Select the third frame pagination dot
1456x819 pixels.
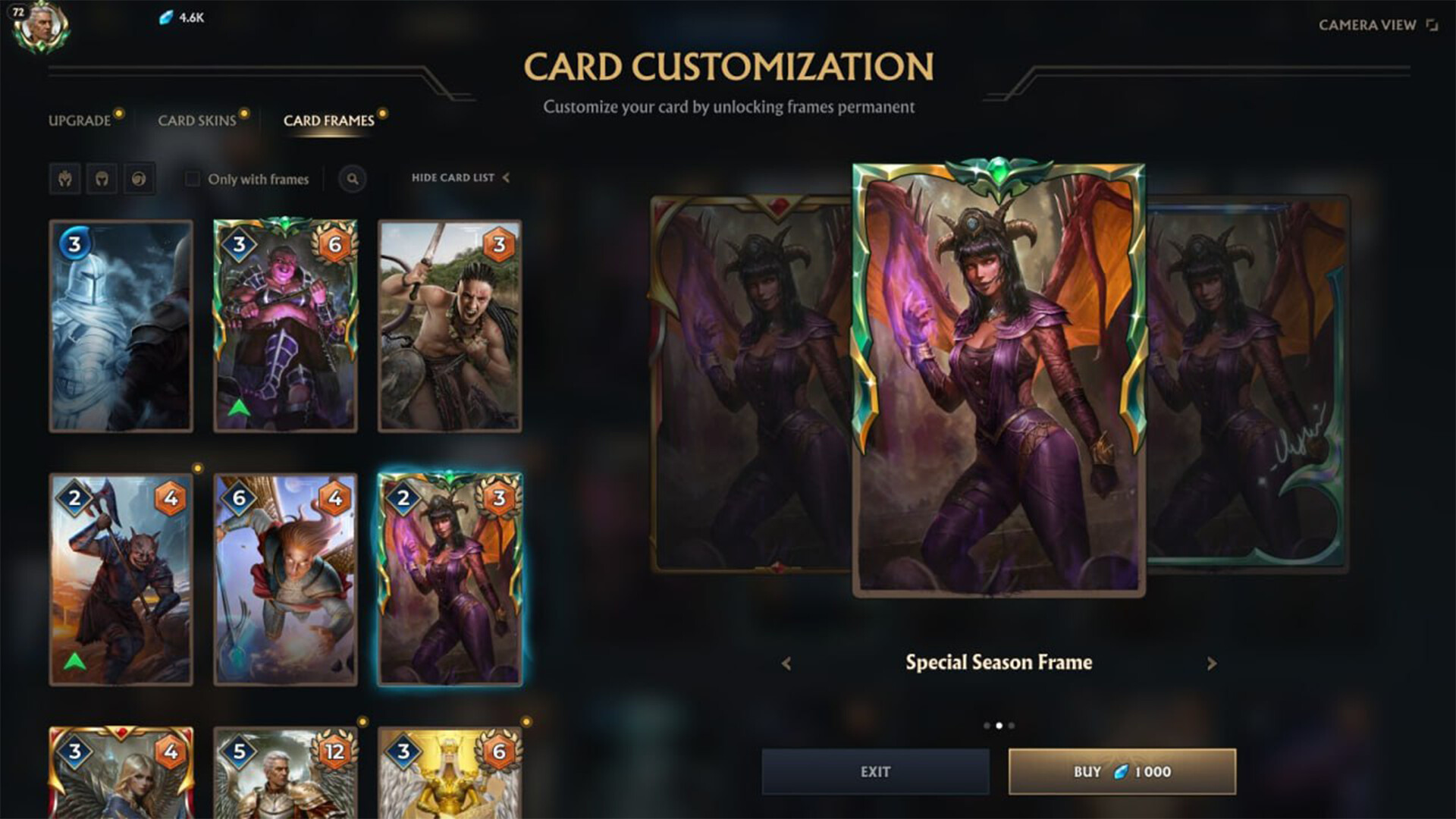coord(1012,726)
